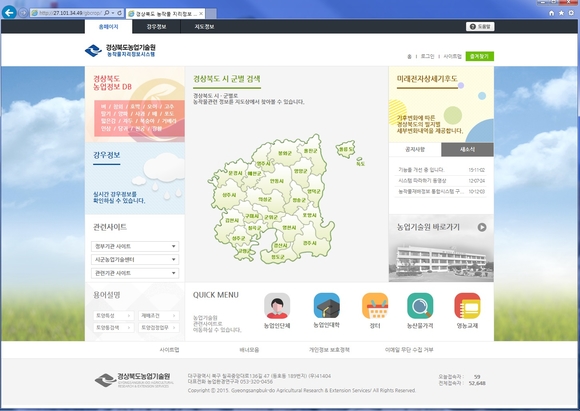Screen dimensions: 580x411
Task: Switch to the 강우정보 top menu
Action: (156, 27)
